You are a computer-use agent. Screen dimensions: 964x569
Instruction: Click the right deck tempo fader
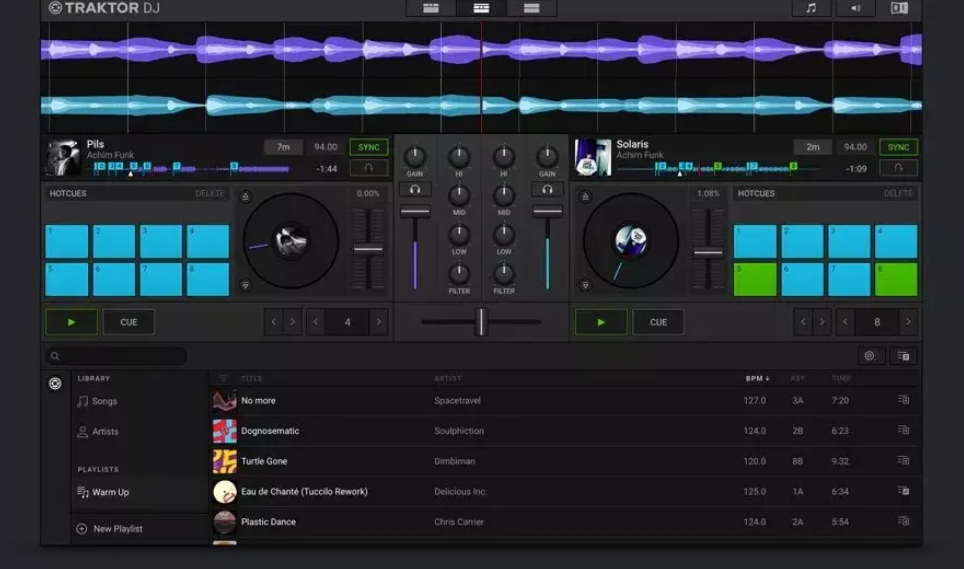(x=708, y=253)
